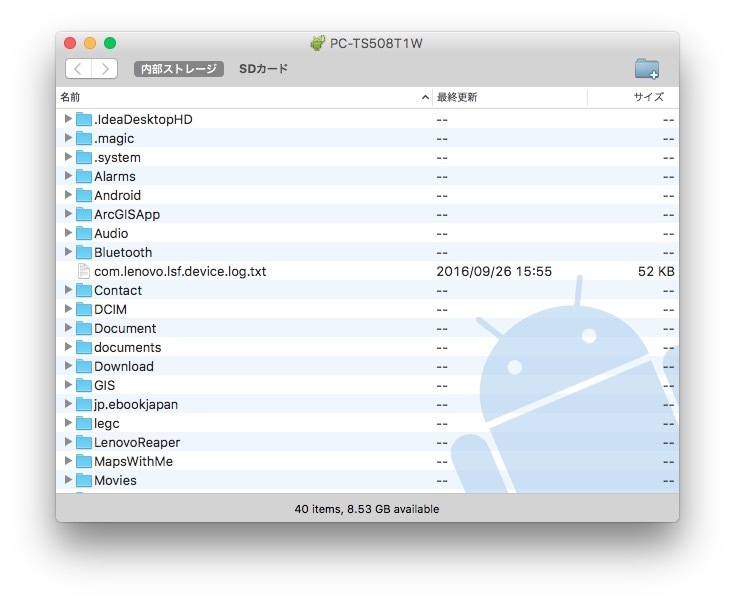Image resolution: width=735 pixels, height=602 pixels.
Task: Go back with the left arrow button
Action: point(78,69)
